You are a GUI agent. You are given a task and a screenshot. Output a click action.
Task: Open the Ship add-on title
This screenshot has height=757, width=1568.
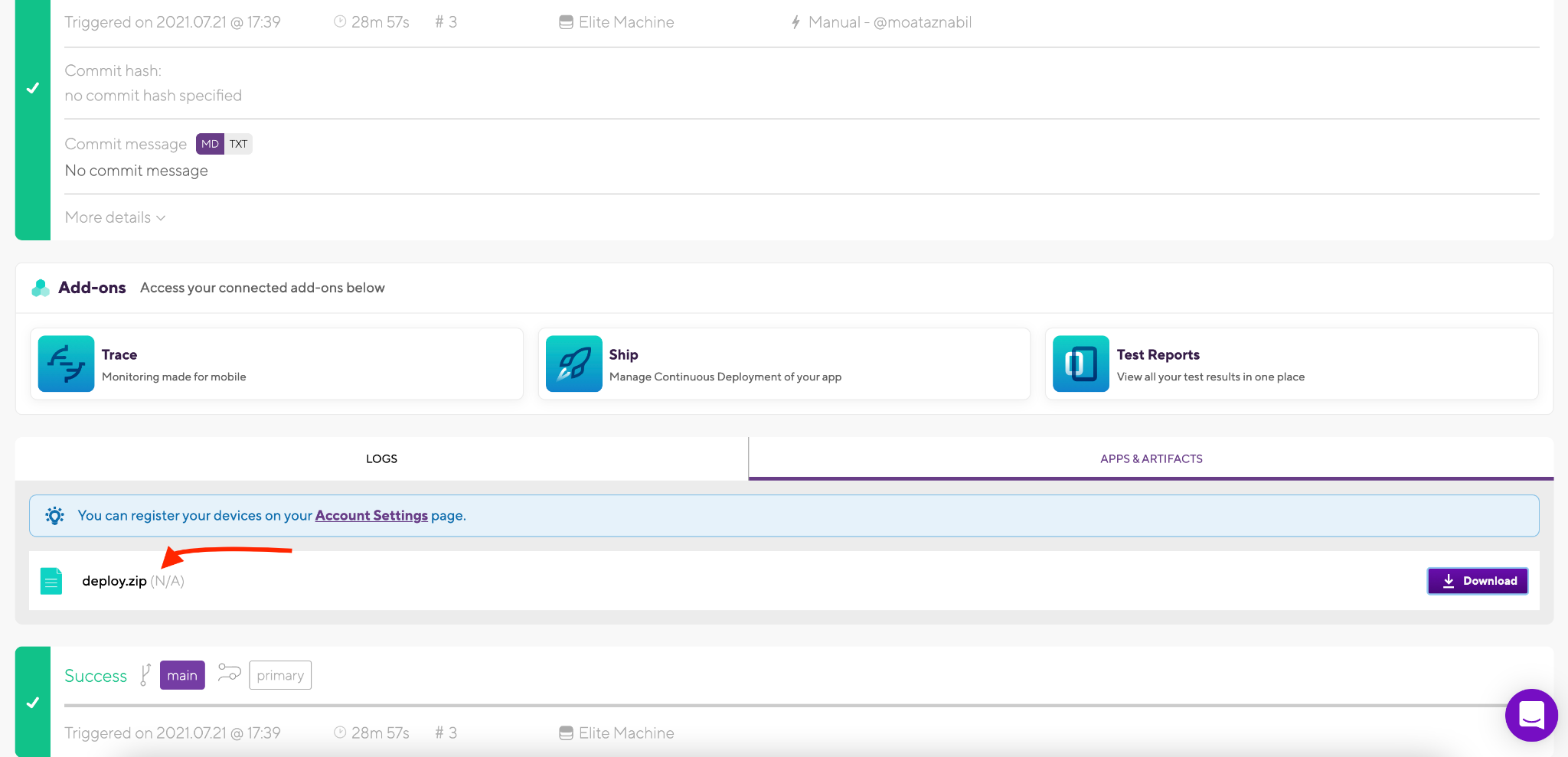[623, 354]
